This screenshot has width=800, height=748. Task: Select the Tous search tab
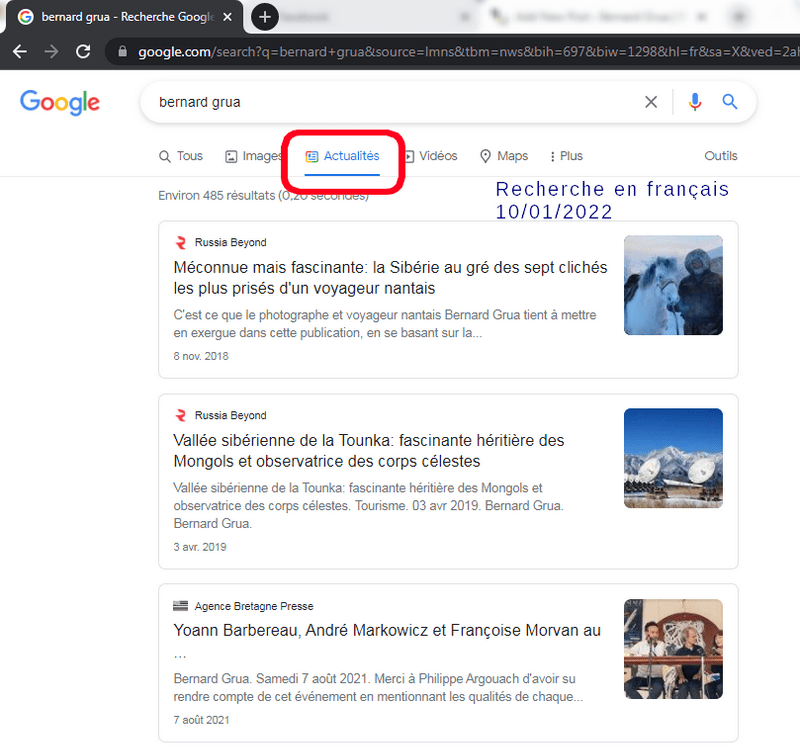[x=180, y=156]
